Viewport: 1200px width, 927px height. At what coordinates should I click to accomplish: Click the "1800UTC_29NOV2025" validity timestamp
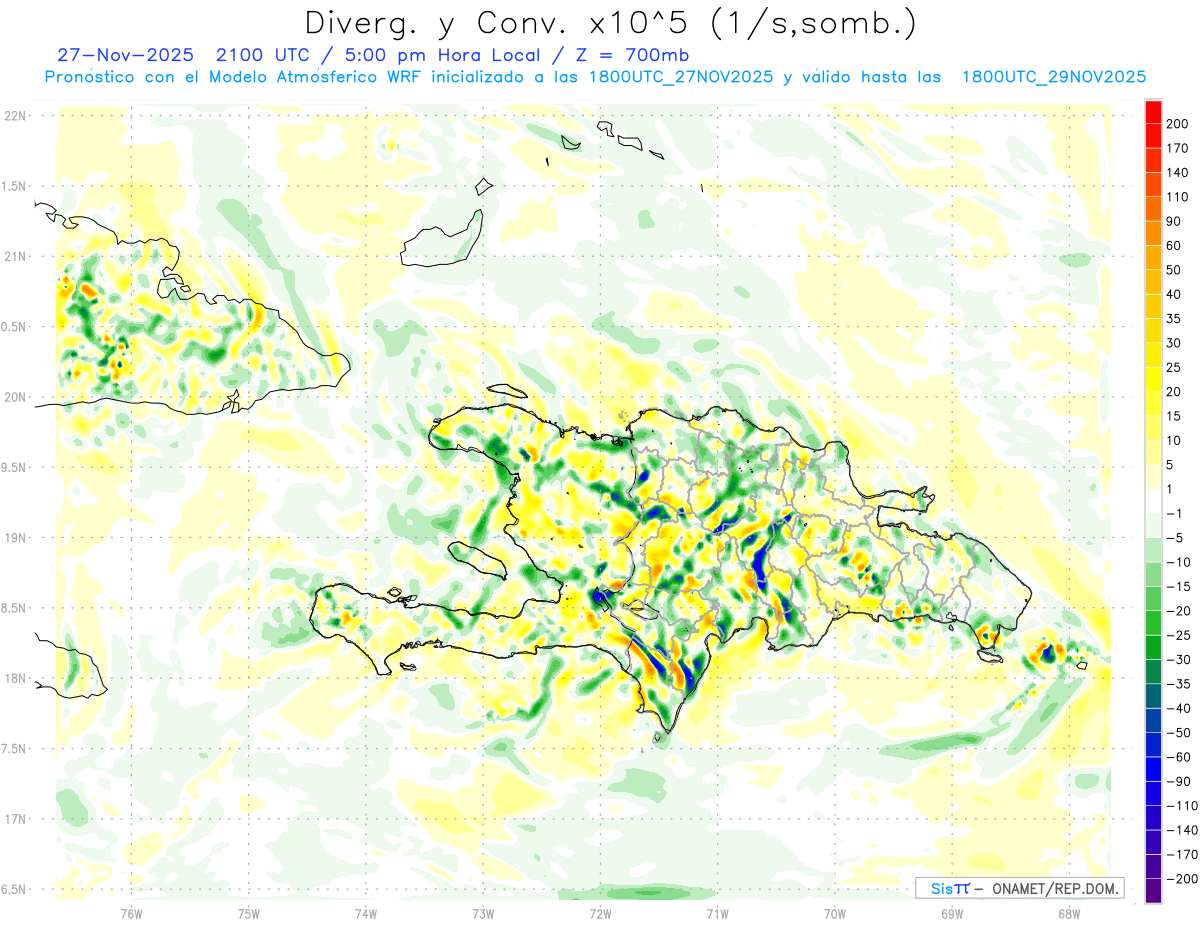pos(1053,77)
